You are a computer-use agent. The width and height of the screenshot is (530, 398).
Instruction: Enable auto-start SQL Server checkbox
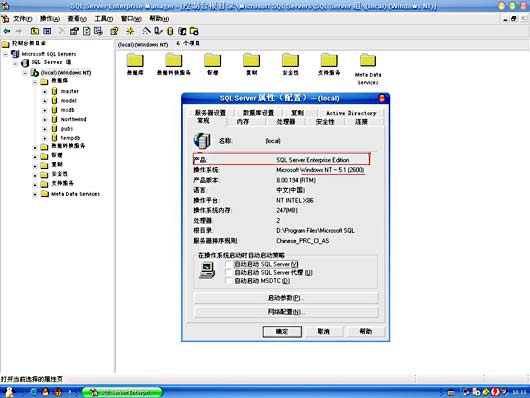229,264
